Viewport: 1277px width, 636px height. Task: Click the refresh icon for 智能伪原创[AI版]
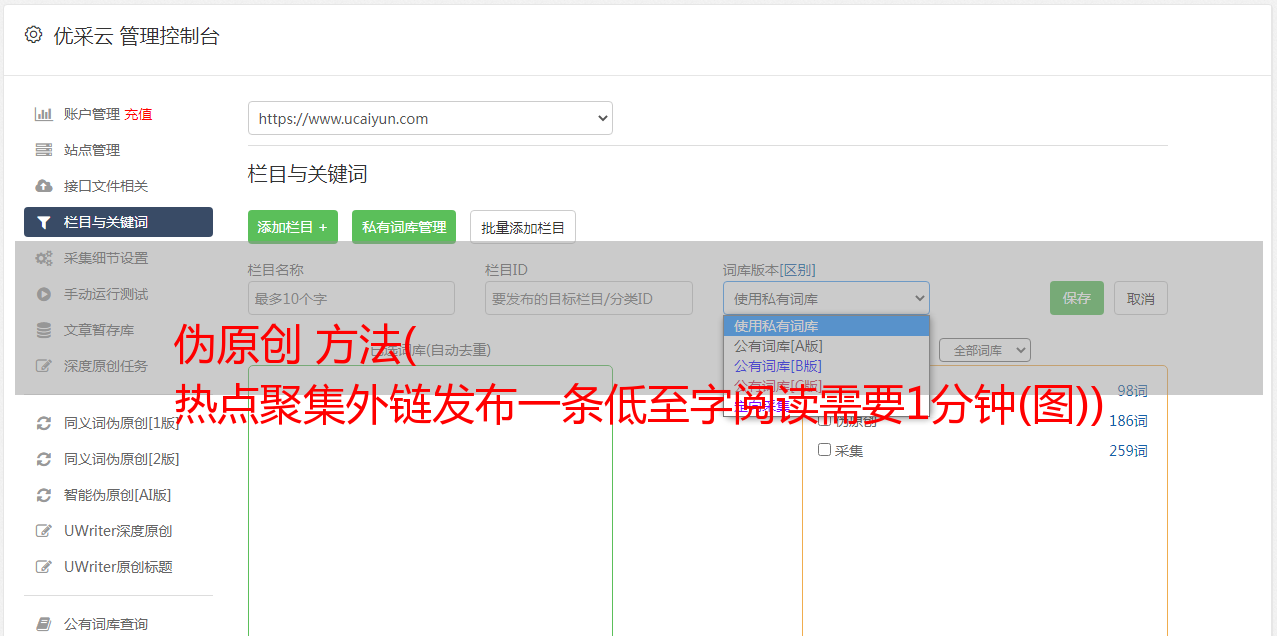[x=43, y=495]
